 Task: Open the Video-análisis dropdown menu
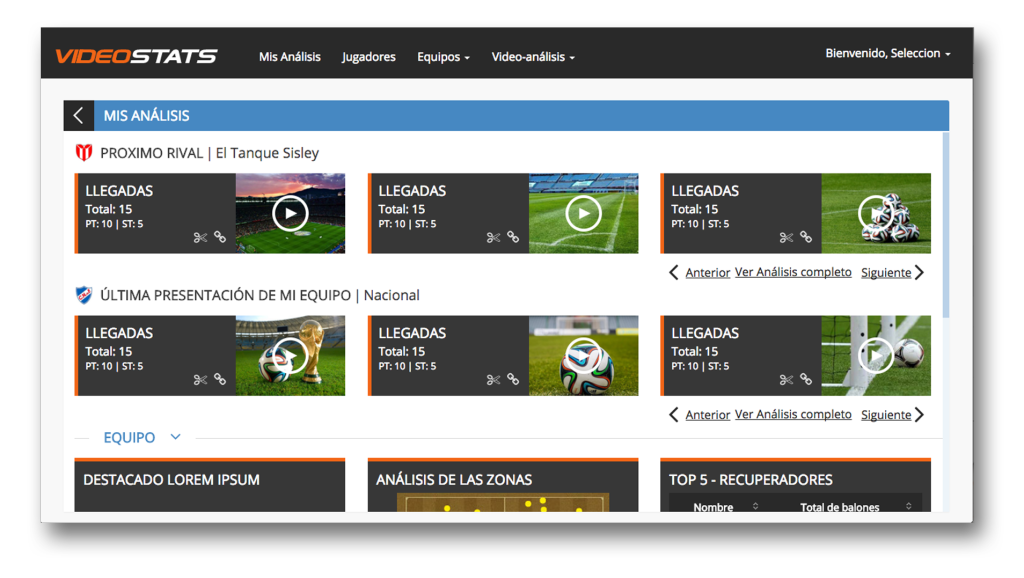point(533,57)
